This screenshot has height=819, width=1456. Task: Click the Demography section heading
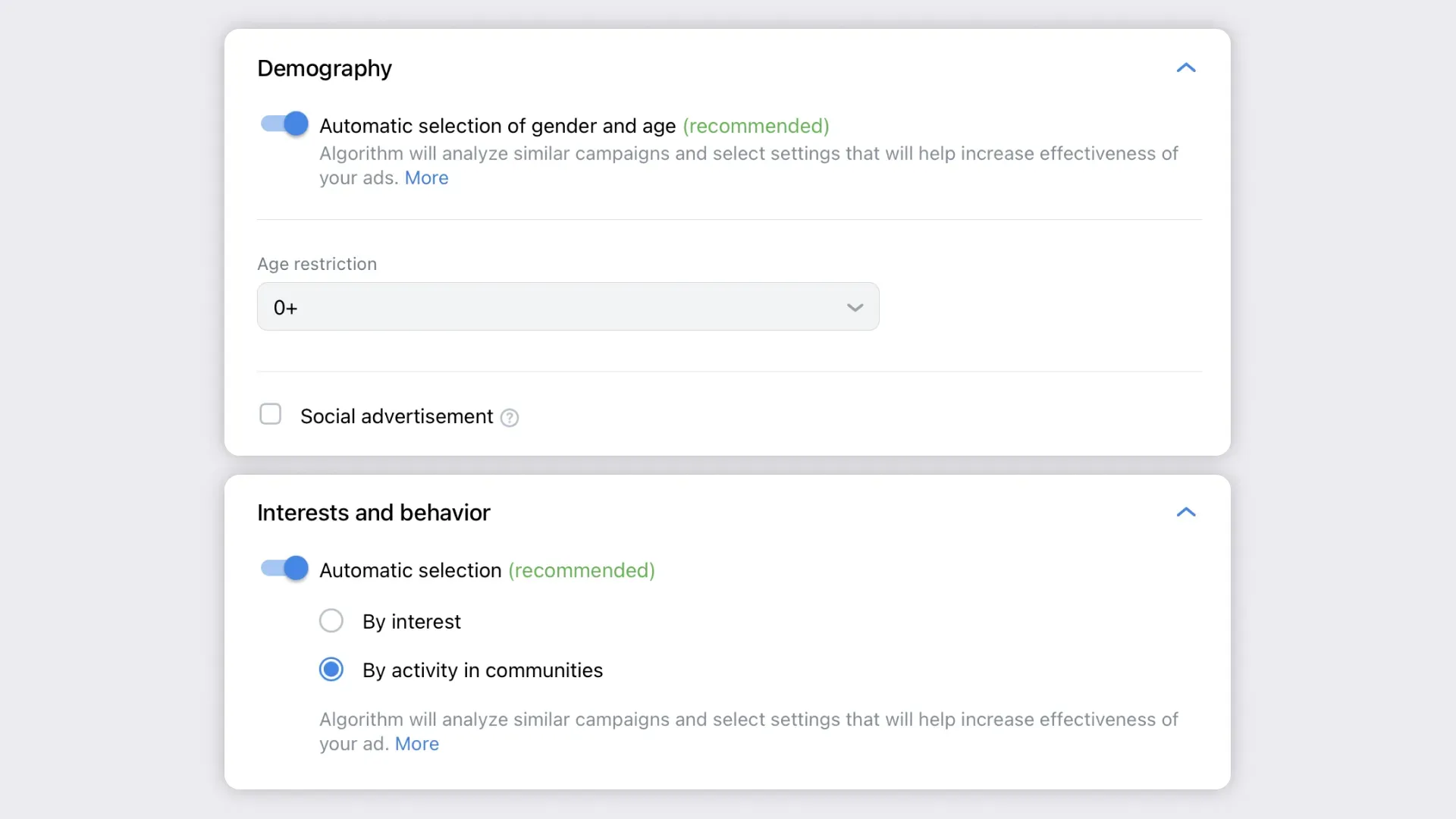pos(325,68)
